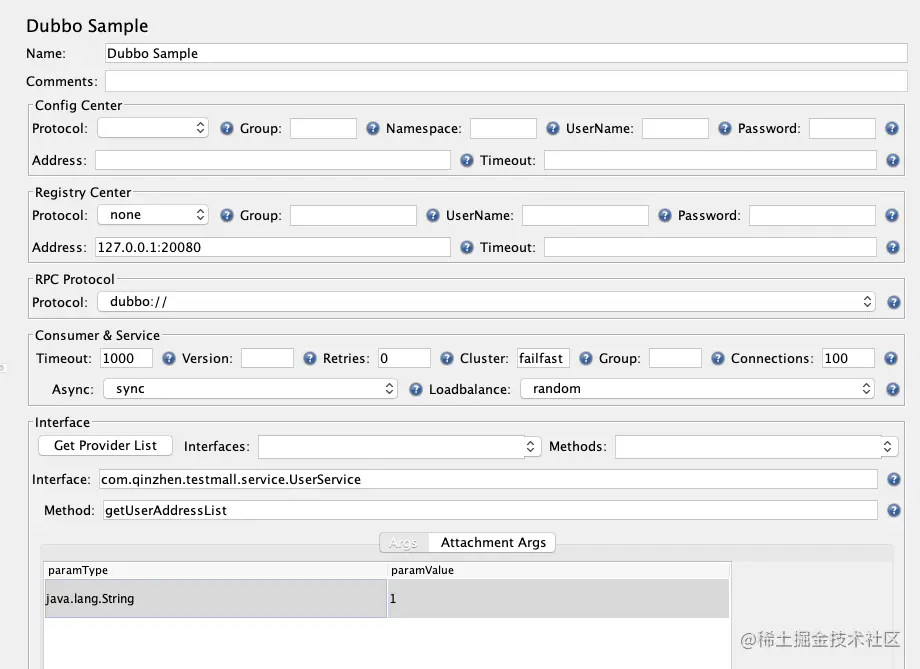Open the Registry Center Protocol dropdown
The height and width of the screenshot is (669, 920).
153,215
